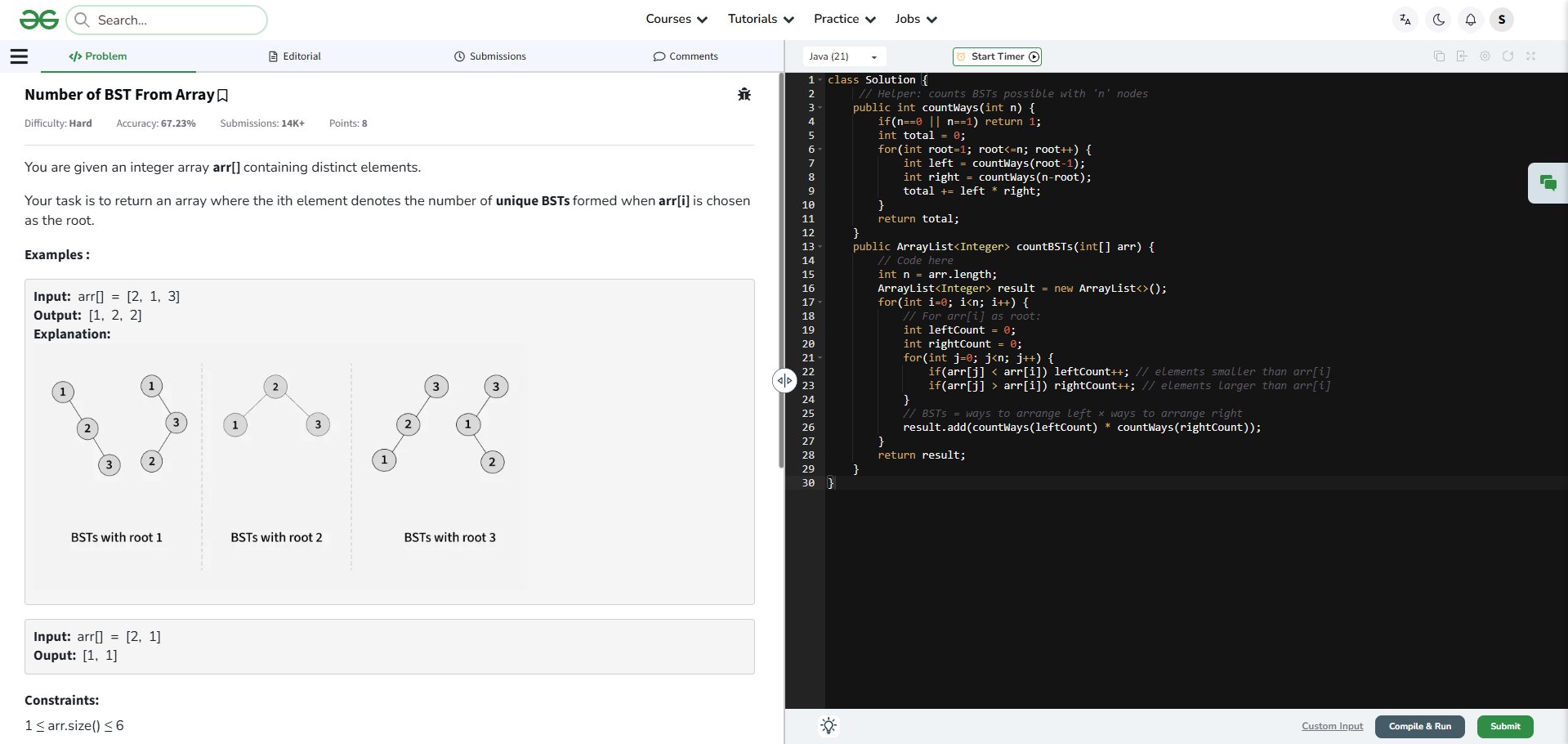Open editor settings gear icon

(1485, 56)
